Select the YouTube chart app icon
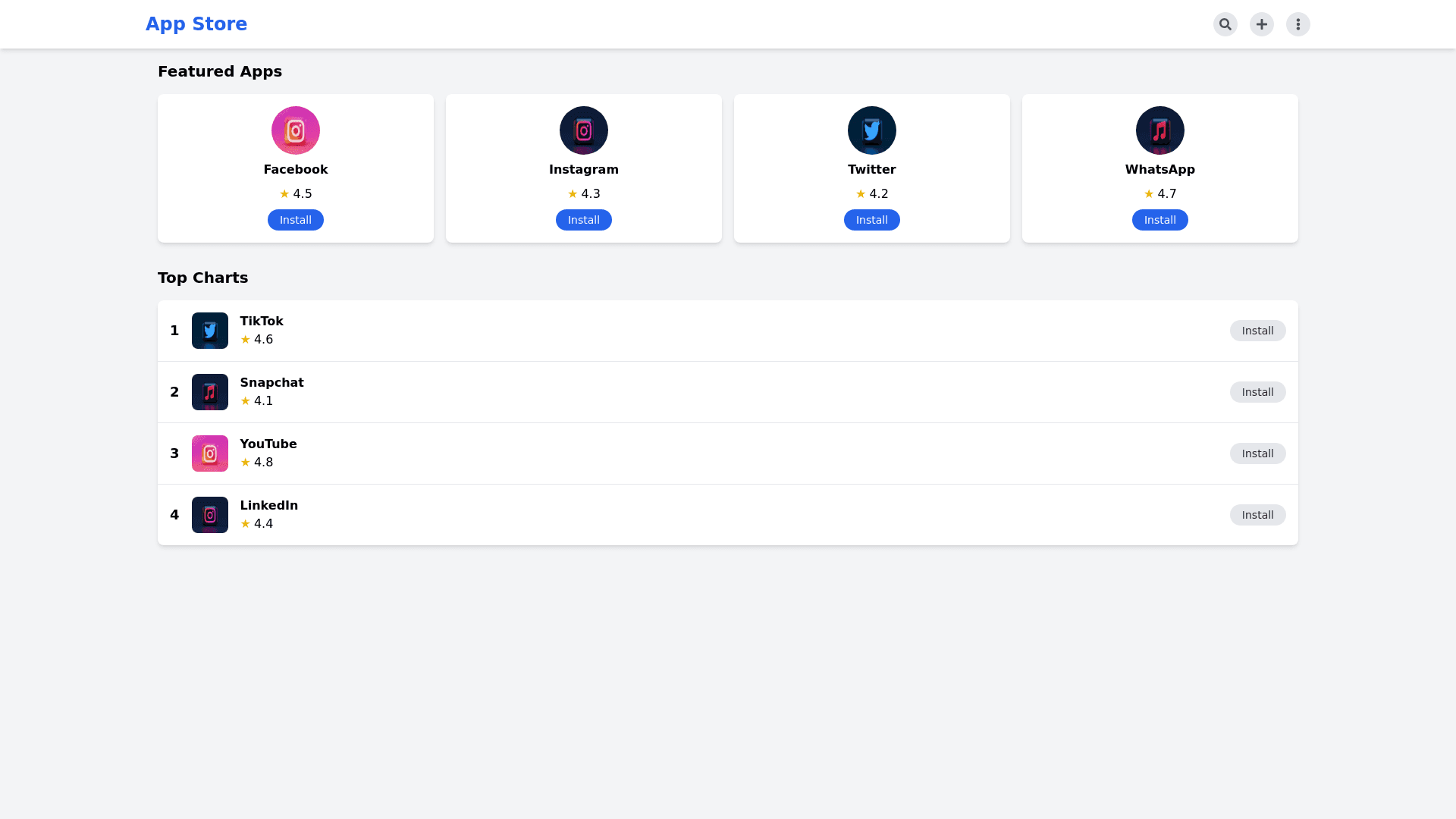The height and width of the screenshot is (819, 1456). point(210,453)
